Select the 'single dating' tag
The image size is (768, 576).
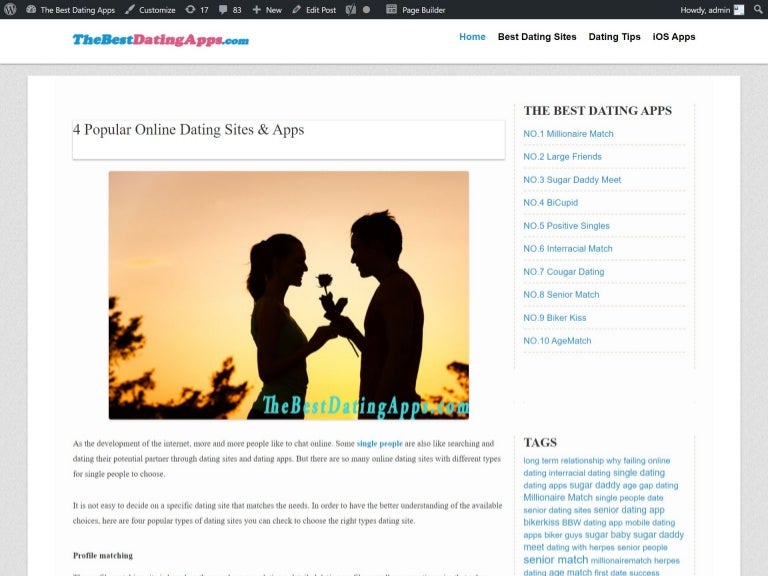(x=639, y=473)
